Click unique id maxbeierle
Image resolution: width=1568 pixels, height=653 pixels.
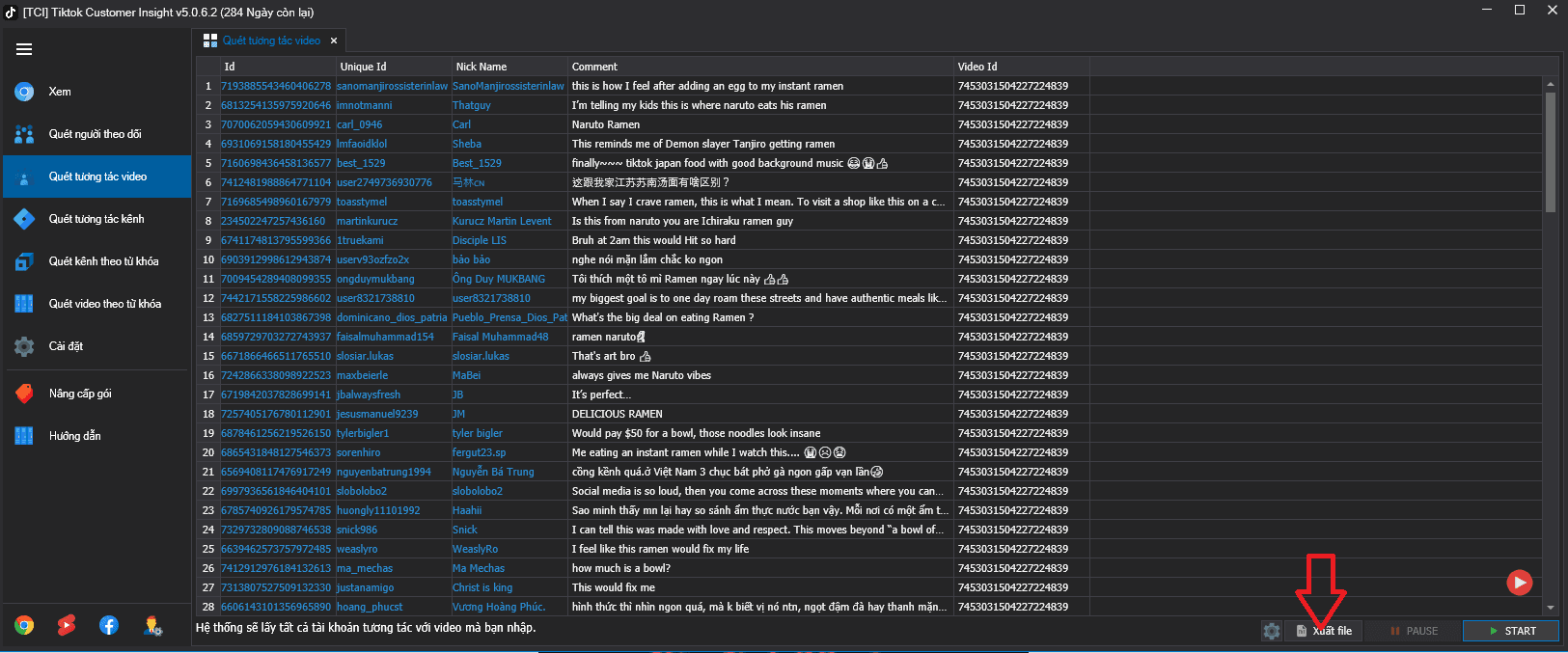click(362, 375)
